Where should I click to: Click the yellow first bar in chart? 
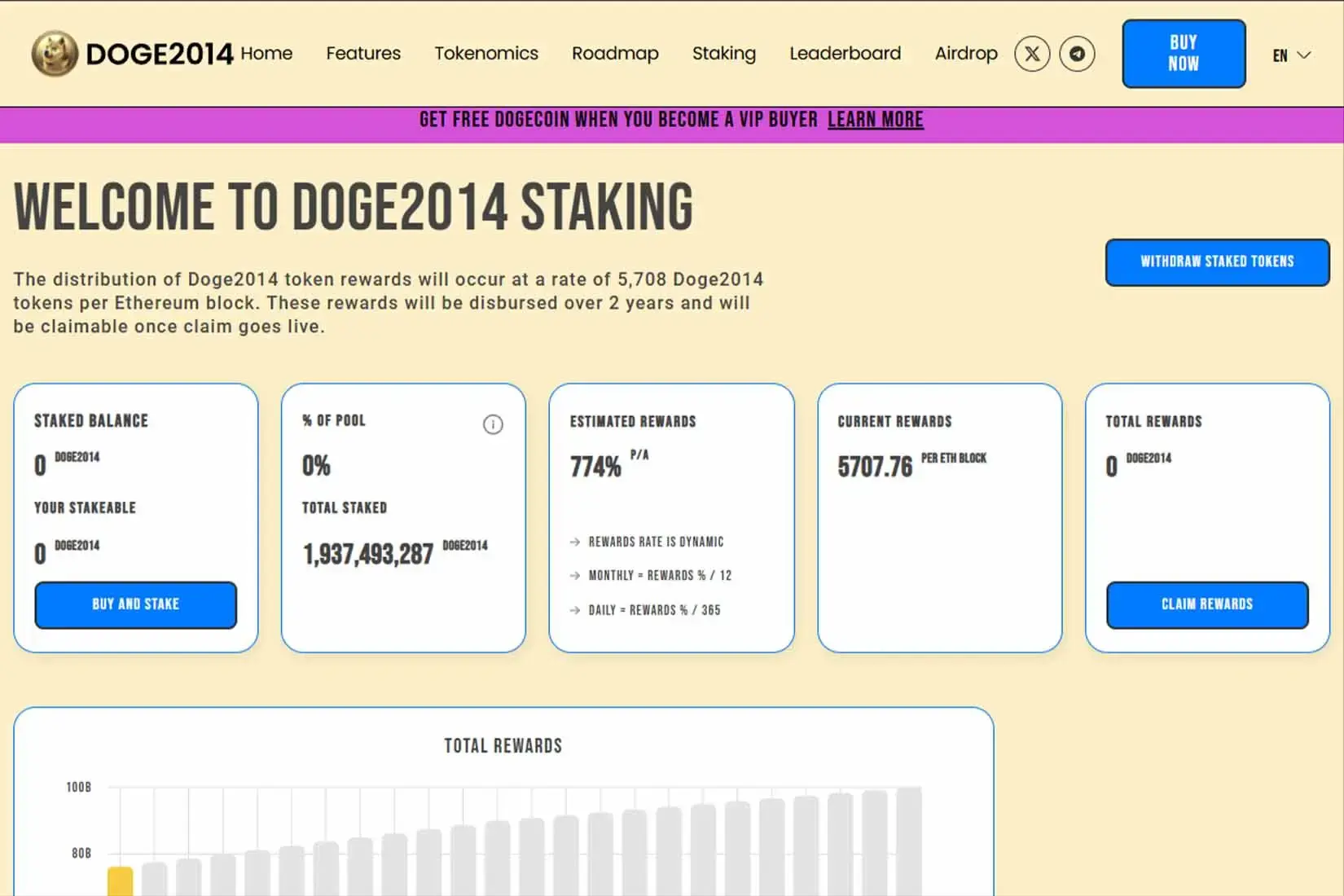click(121, 882)
